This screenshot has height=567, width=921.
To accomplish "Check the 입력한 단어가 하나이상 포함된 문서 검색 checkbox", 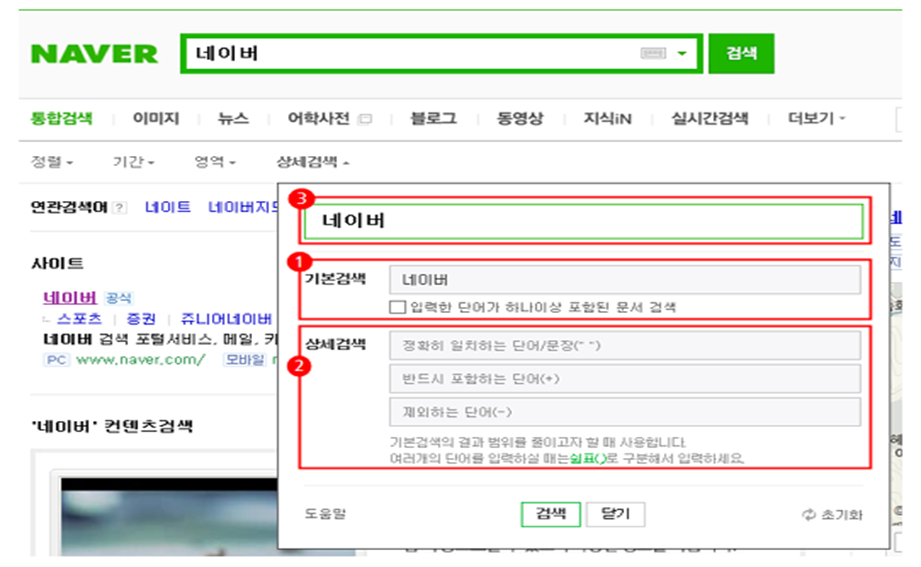I will 398,307.
